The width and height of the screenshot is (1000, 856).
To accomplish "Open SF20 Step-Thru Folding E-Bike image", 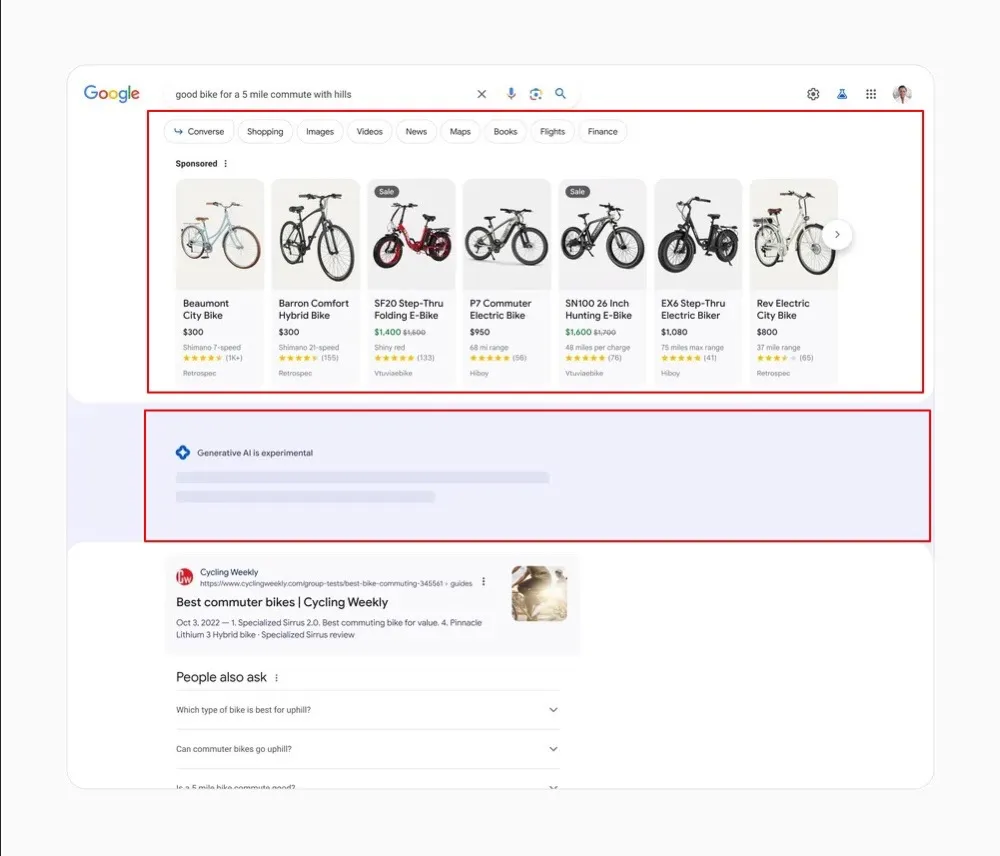I will [411, 234].
